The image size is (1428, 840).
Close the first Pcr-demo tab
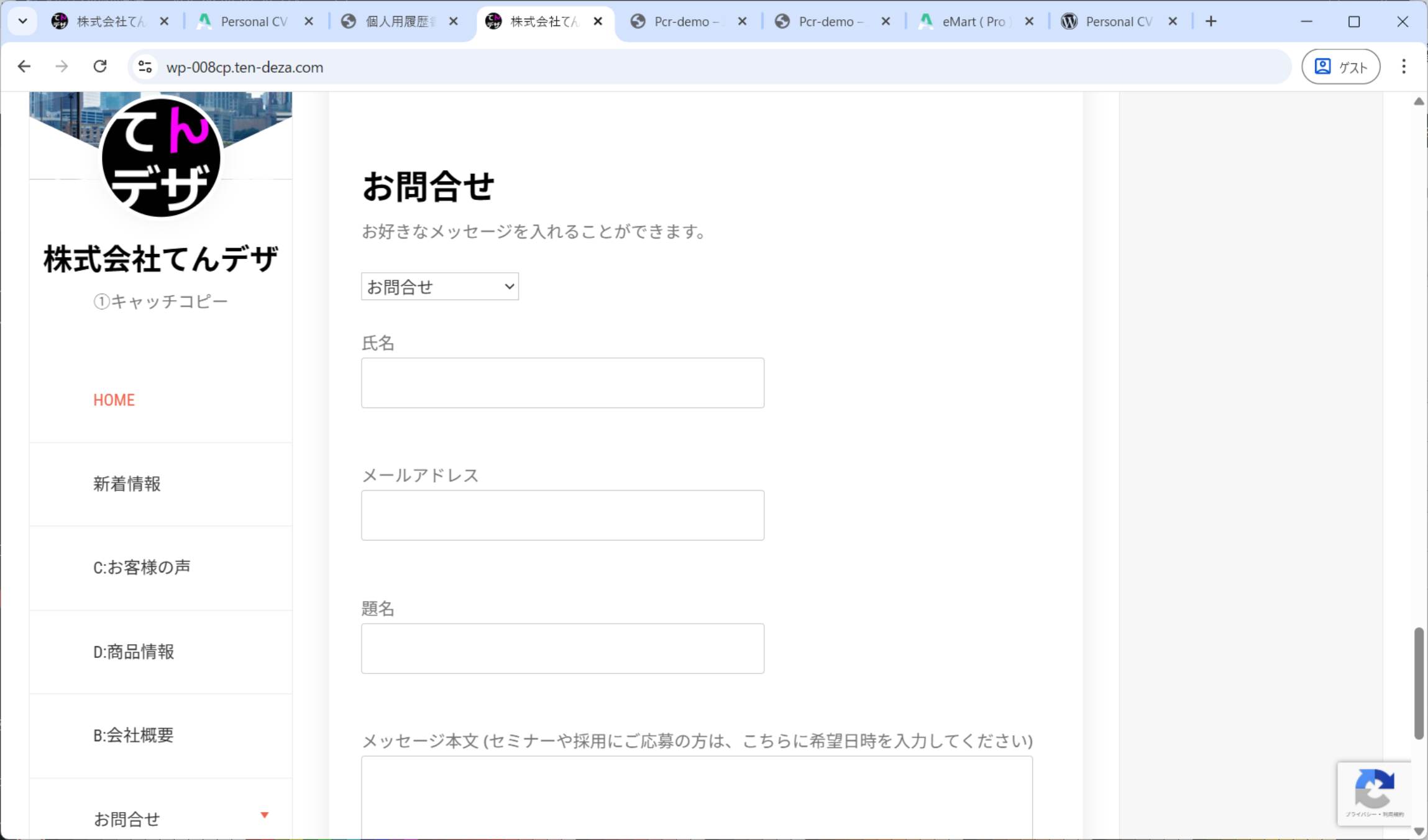tap(742, 22)
